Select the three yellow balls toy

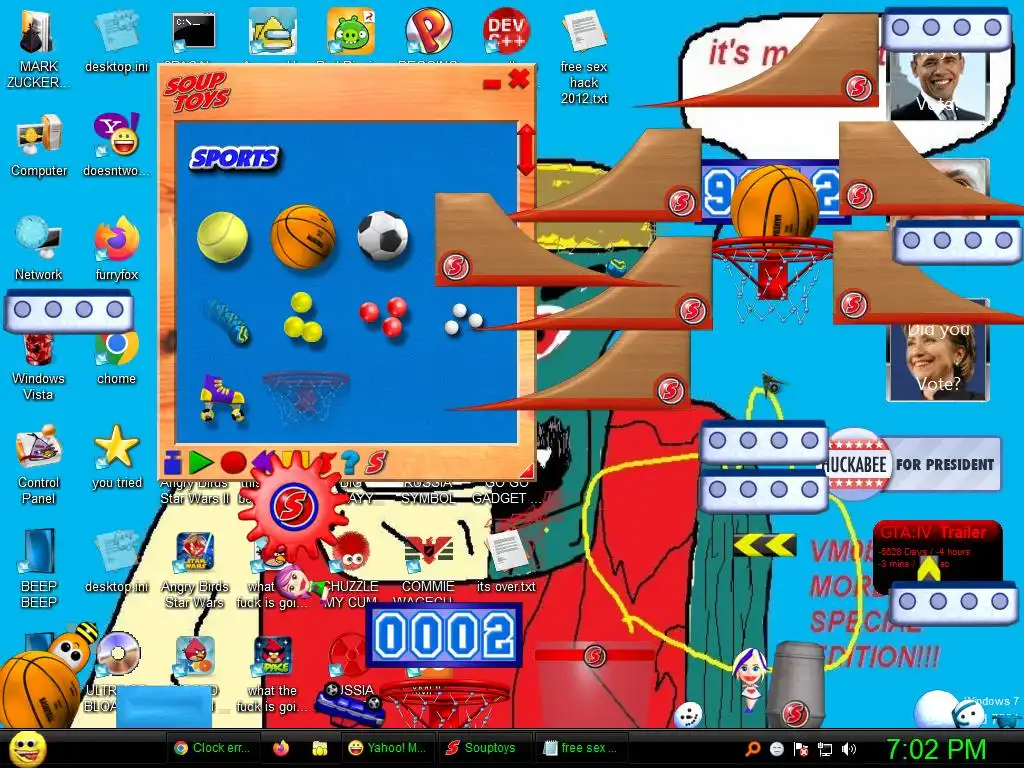(x=302, y=318)
